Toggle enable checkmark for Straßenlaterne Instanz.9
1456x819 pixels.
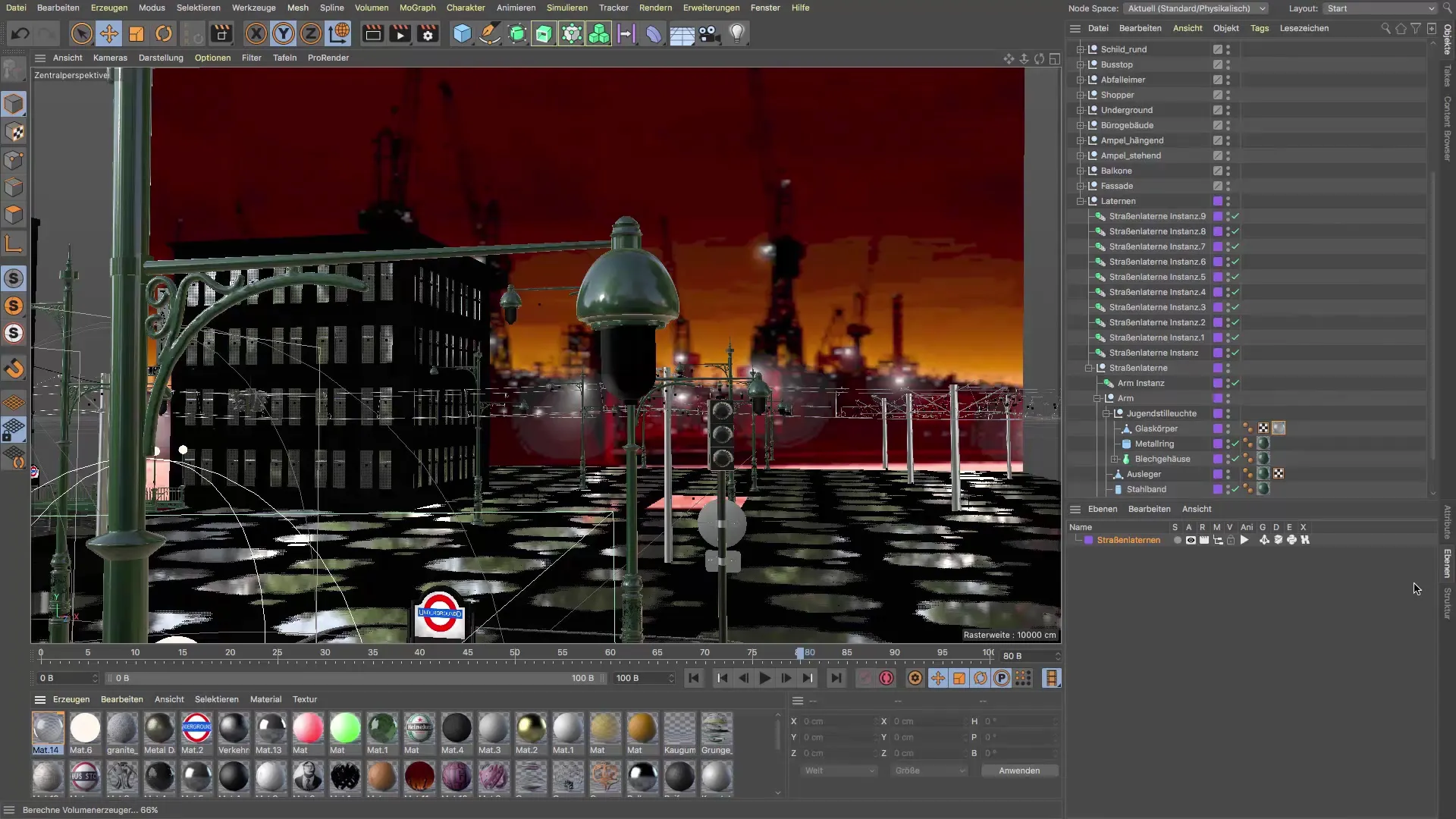(1235, 216)
